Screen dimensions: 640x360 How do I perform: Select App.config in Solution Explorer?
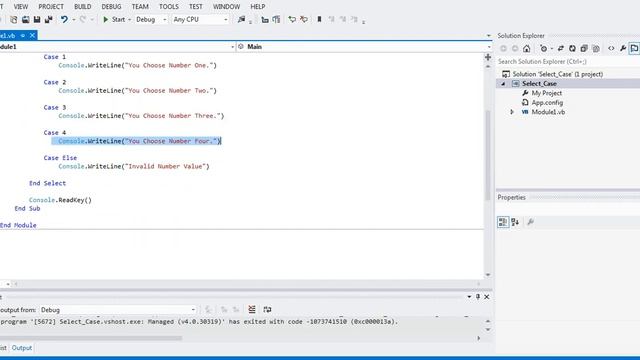tap(547, 102)
